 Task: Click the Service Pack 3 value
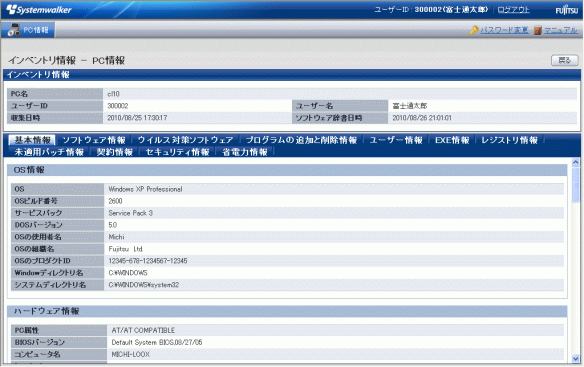tap(130, 213)
